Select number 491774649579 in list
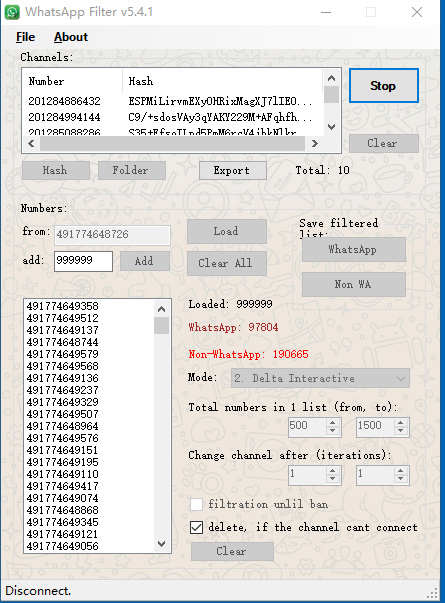 (62, 354)
